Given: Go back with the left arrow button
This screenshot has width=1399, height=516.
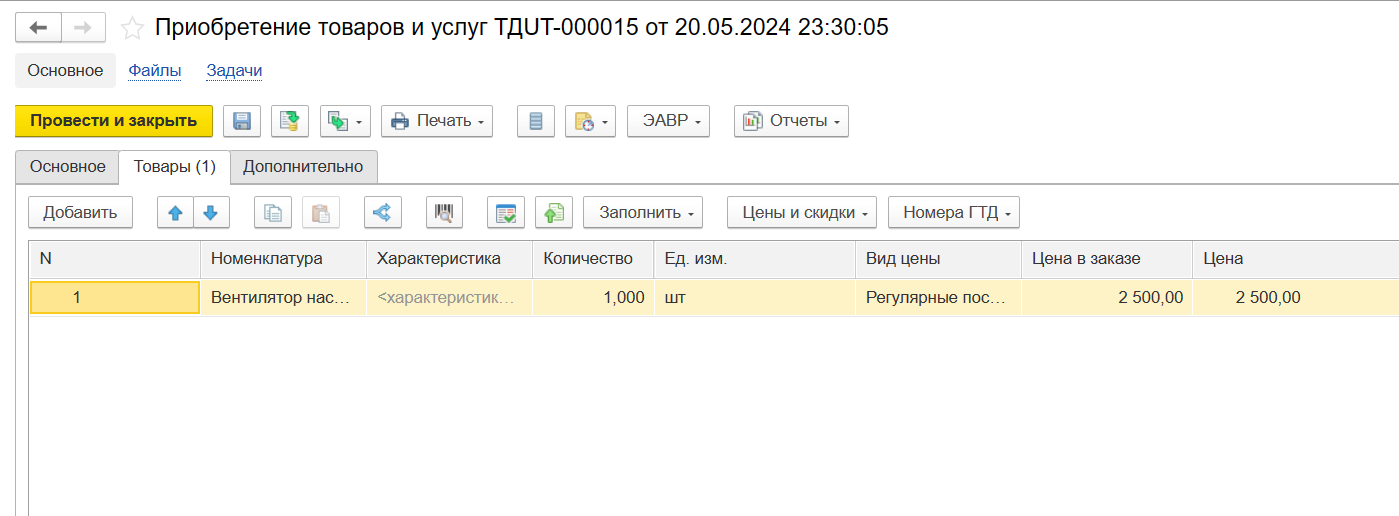Looking at the screenshot, I should [38, 27].
